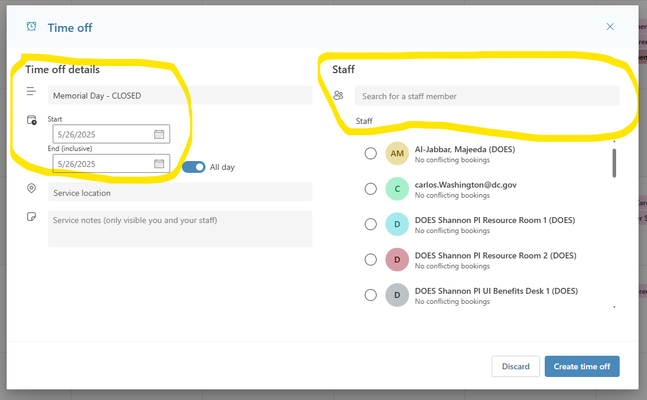Select Resource Room 2 radio button
647x400 pixels.
(371, 260)
